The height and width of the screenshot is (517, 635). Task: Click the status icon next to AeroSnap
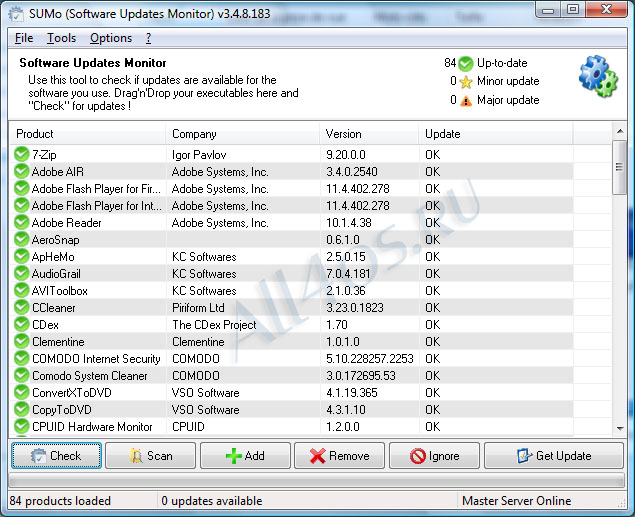(x=21, y=239)
